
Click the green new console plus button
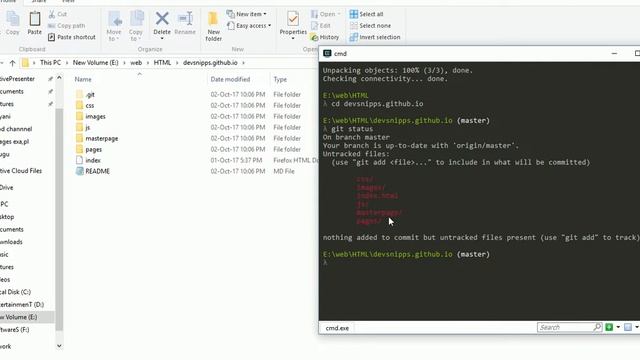[x=609, y=327]
